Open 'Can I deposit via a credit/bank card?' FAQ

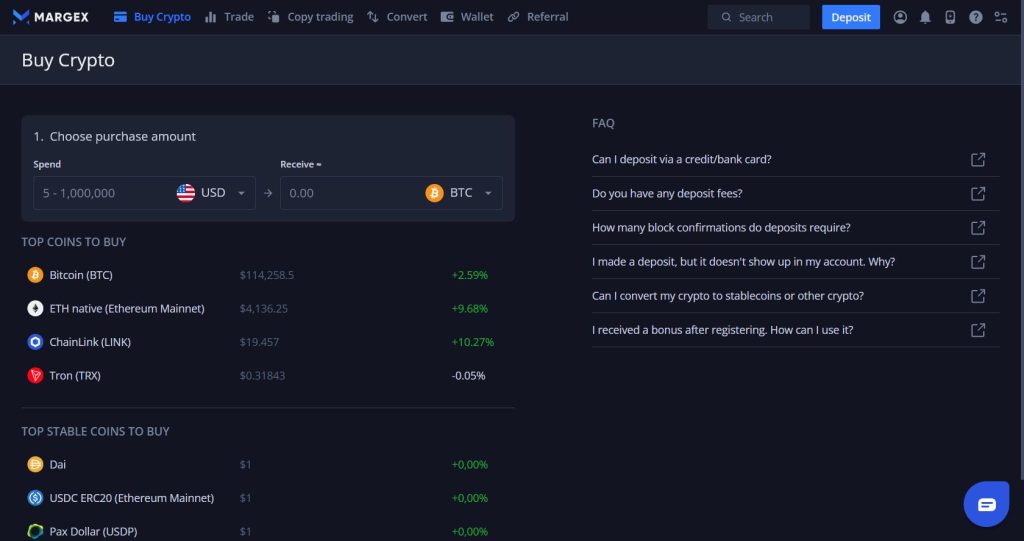[x=681, y=159]
